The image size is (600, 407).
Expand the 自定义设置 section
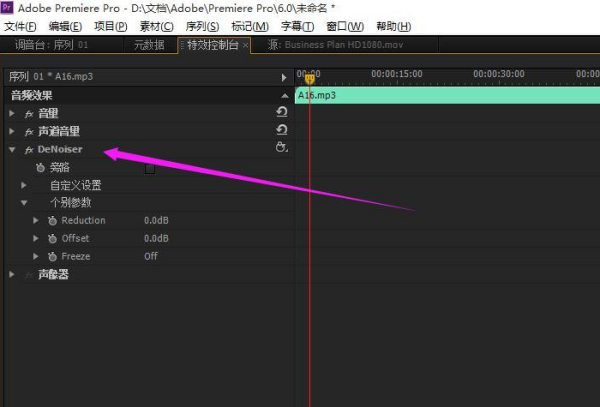pyautogui.click(x=24, y=185)
